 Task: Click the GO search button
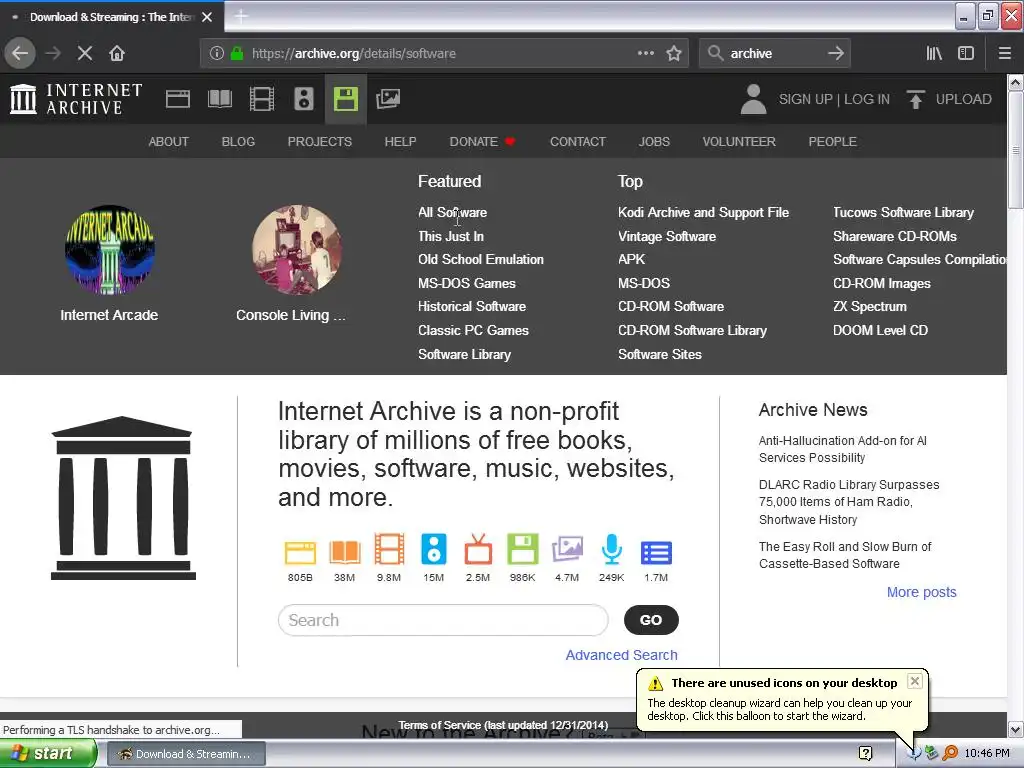(x=651, y=620)
